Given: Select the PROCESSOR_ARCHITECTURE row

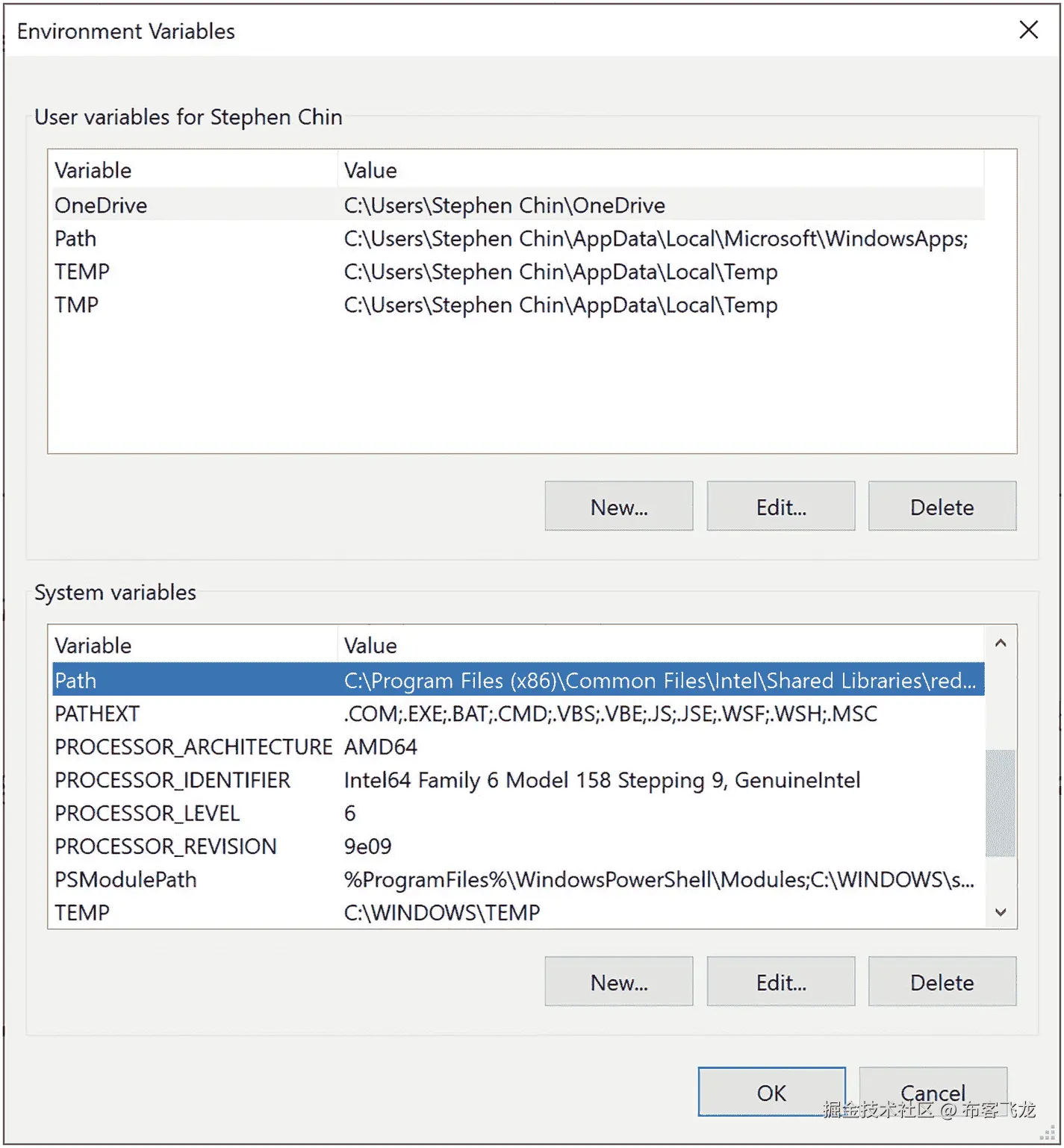Looking at the screenshot, I should [193, 747].
